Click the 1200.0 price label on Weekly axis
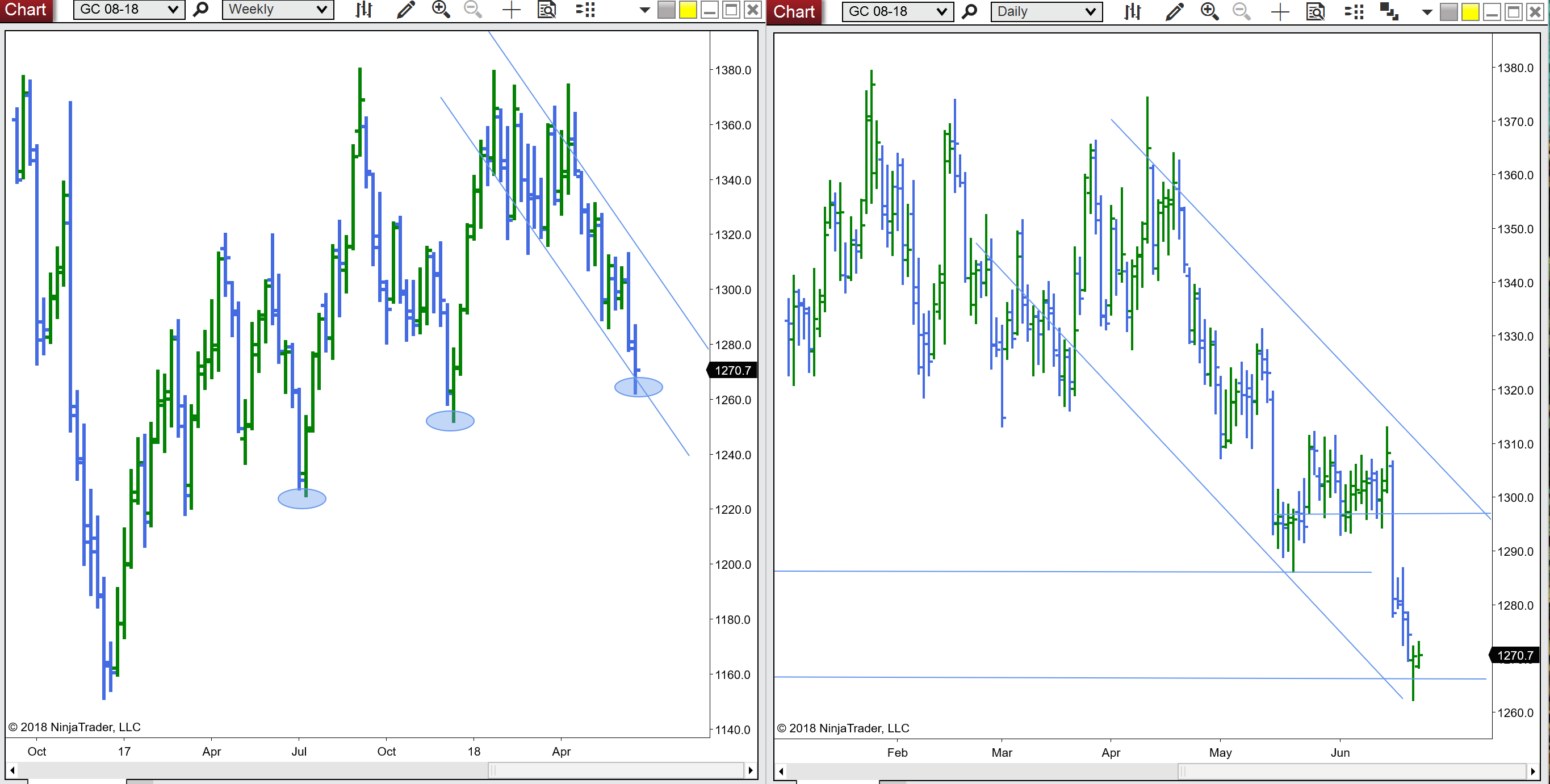The image size is (1550, 784). pos(733,565)
